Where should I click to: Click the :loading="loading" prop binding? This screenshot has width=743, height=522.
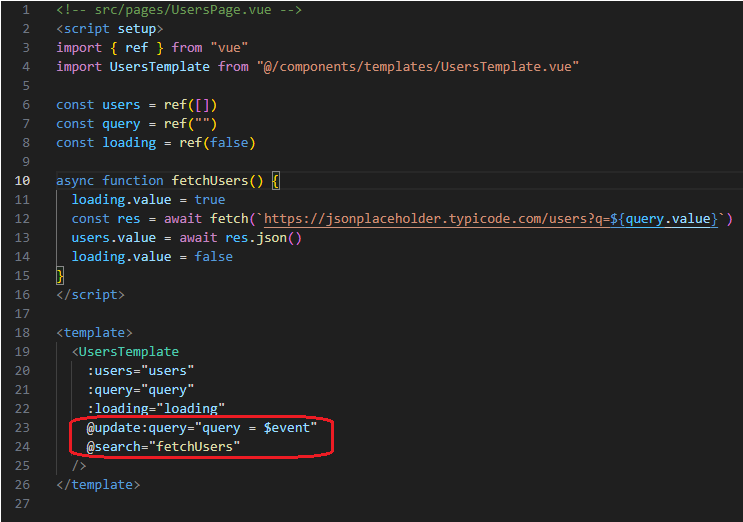154,409
